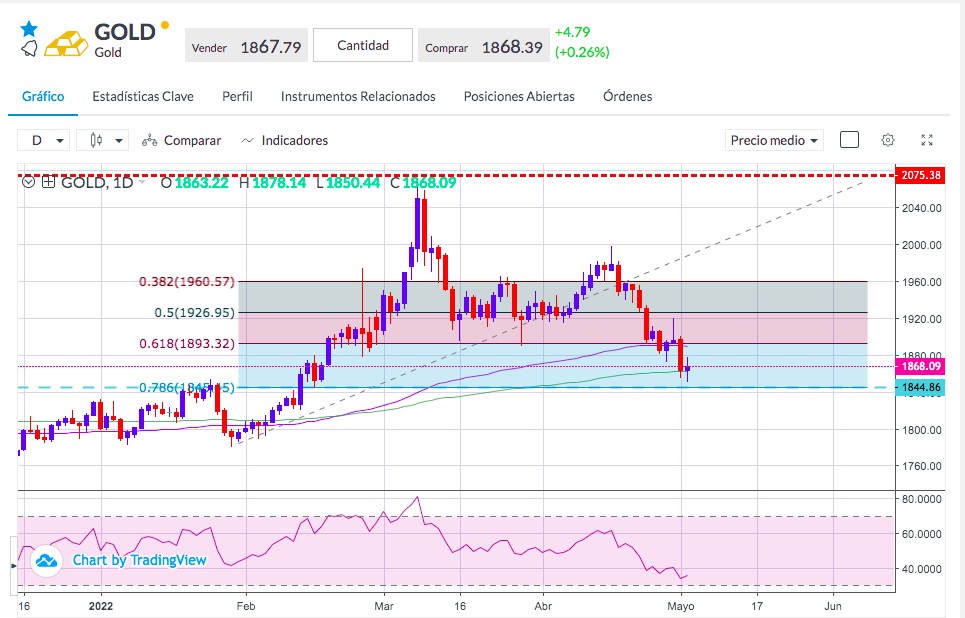Click the red 2075.38 price level label
965x618 pixels.
coord(921,175)
